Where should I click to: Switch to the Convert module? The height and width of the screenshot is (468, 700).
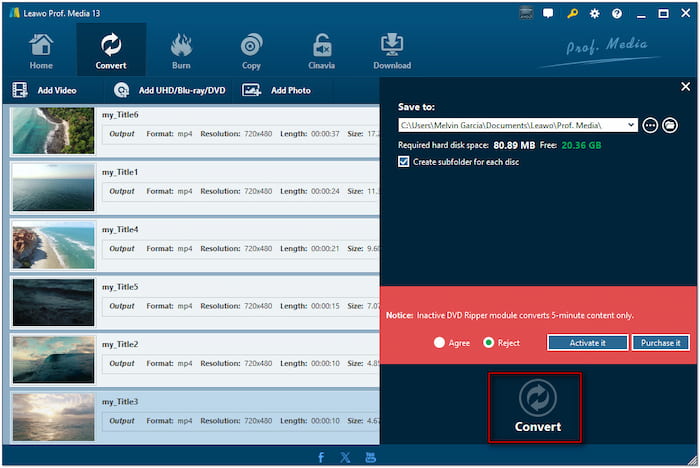[x=111, y=51]
